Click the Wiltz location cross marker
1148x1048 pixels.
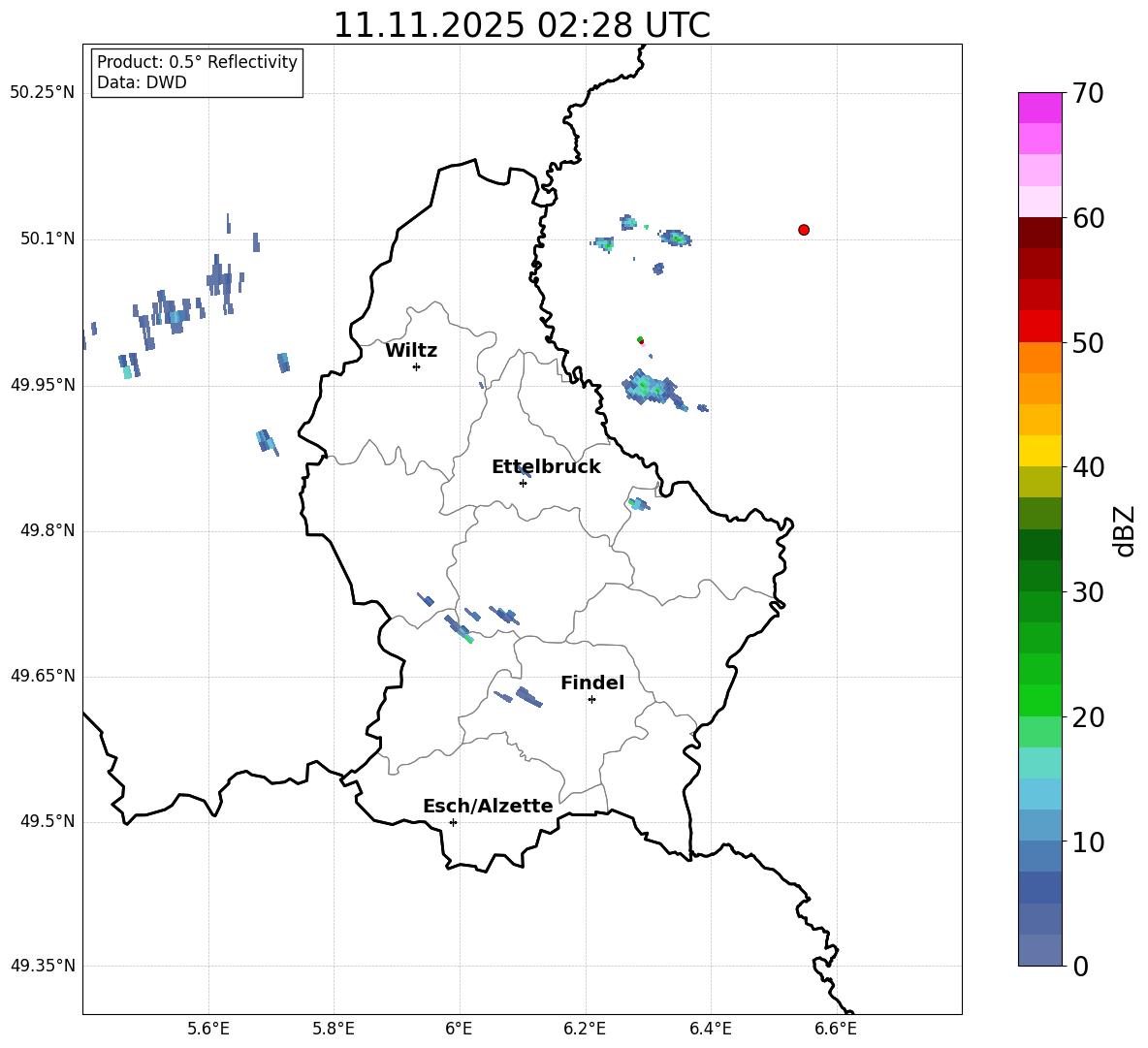click(x=416, y=366)
